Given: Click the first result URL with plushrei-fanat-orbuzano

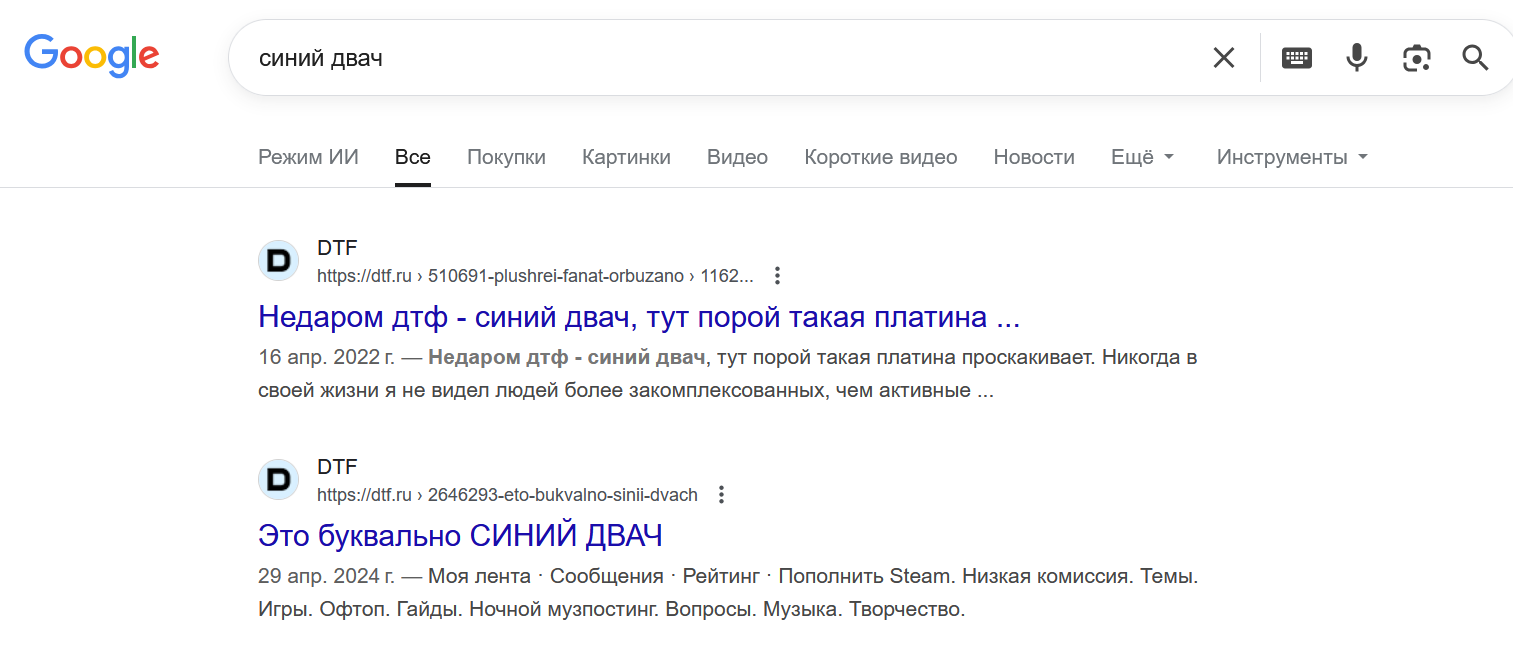Looking at the screenshot, I should [x=535, y=276].
